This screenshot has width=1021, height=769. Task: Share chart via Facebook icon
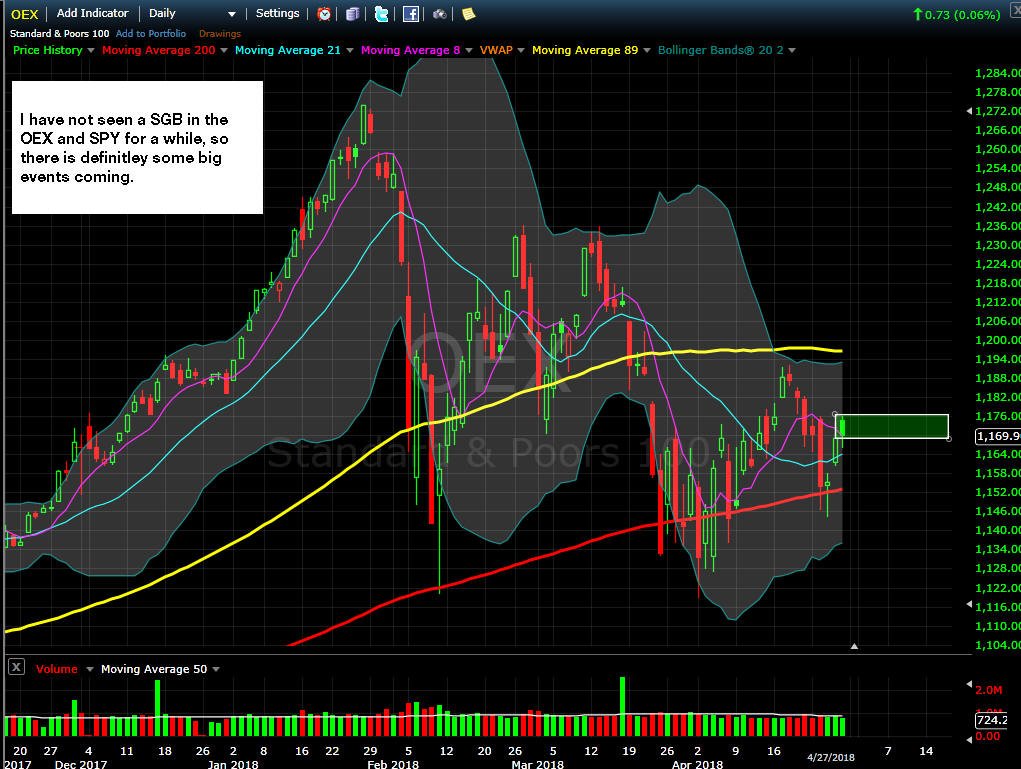(411, 14)
